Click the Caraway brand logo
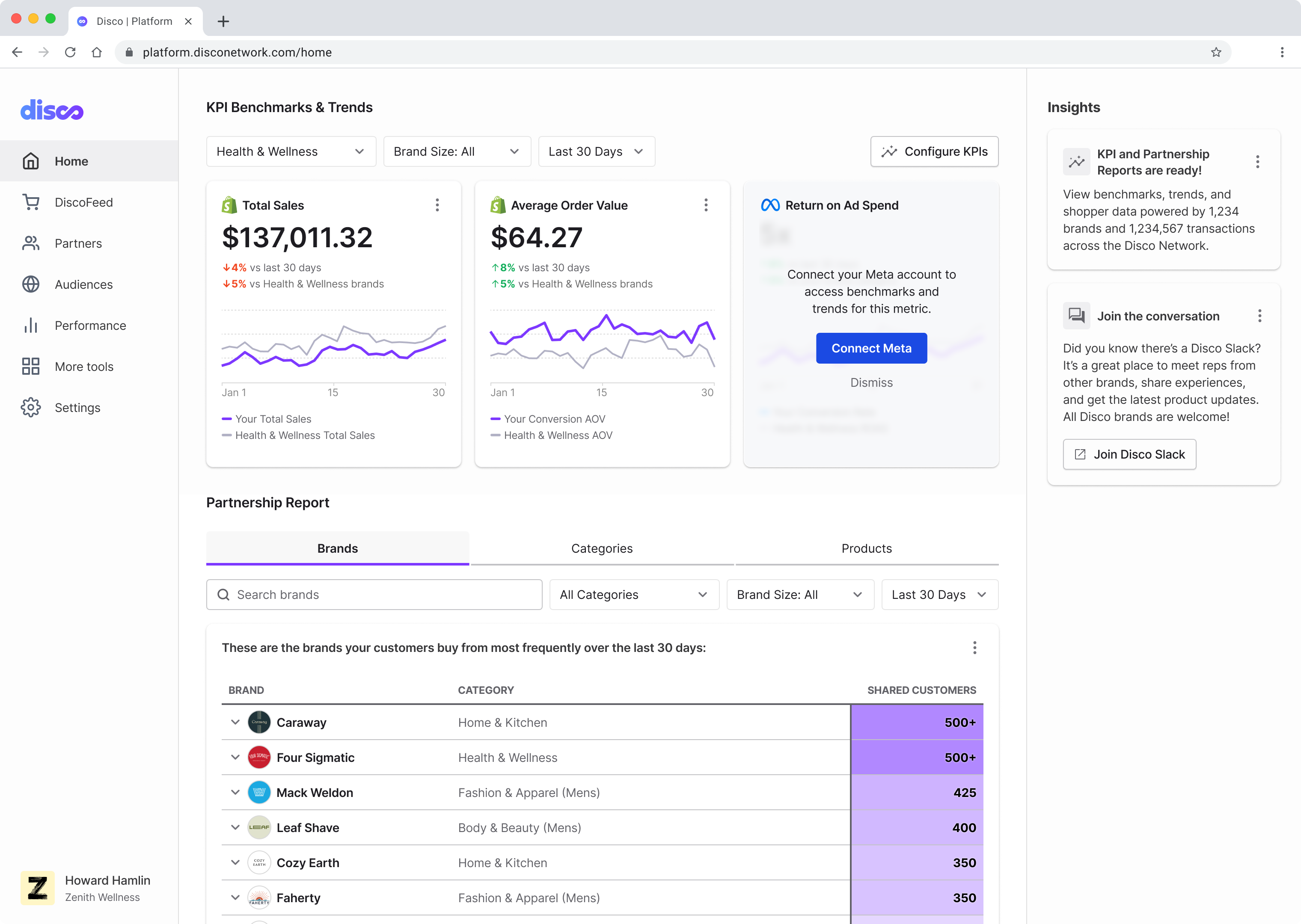This screenshot has width=1301, height=924. [x=259, y=723]
